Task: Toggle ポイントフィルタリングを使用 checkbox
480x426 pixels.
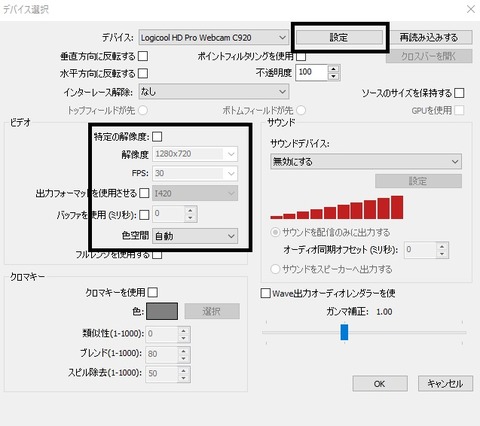Action: (x=301, y=56)
